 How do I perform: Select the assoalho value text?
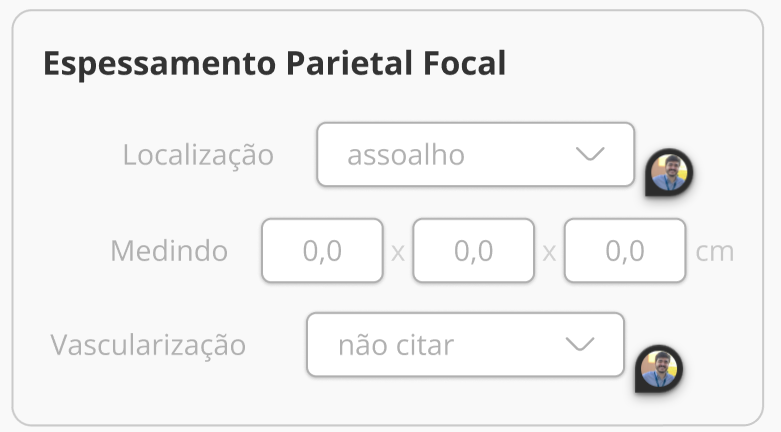pyautogui.click(x=406, y=155)
